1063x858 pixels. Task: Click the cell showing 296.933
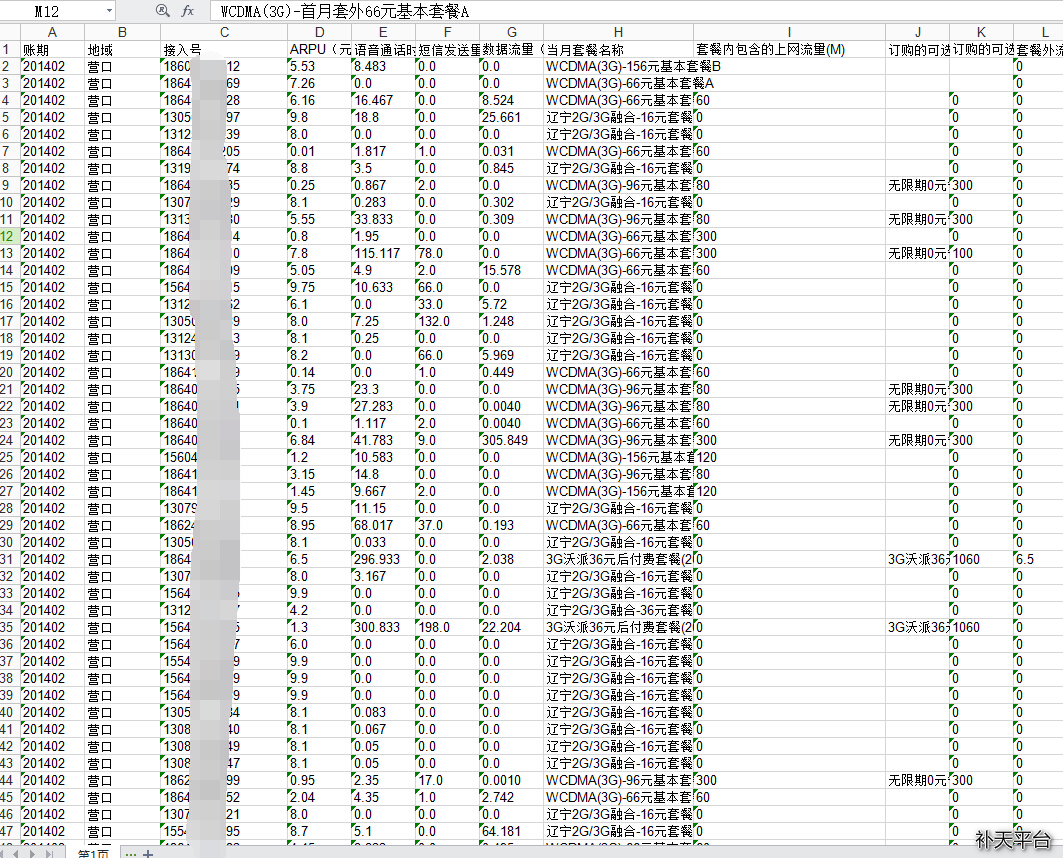(x=382, y=559)
